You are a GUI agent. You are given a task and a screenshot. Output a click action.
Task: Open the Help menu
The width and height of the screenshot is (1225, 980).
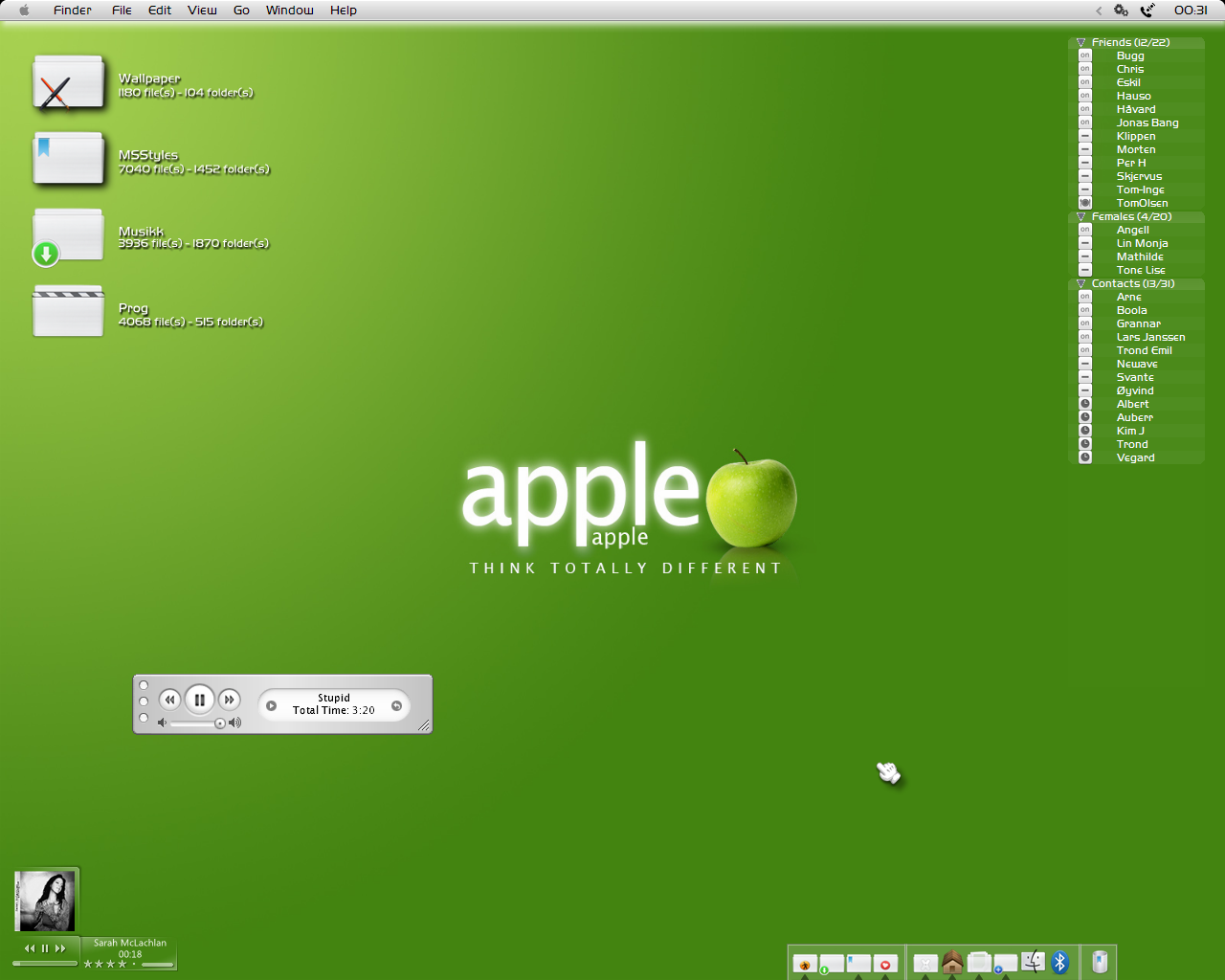343,11
